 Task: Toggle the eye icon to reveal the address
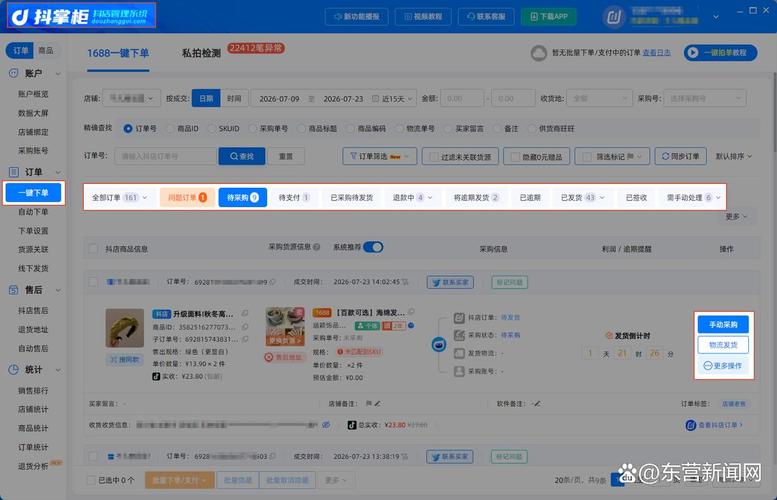tap(326, 425)
